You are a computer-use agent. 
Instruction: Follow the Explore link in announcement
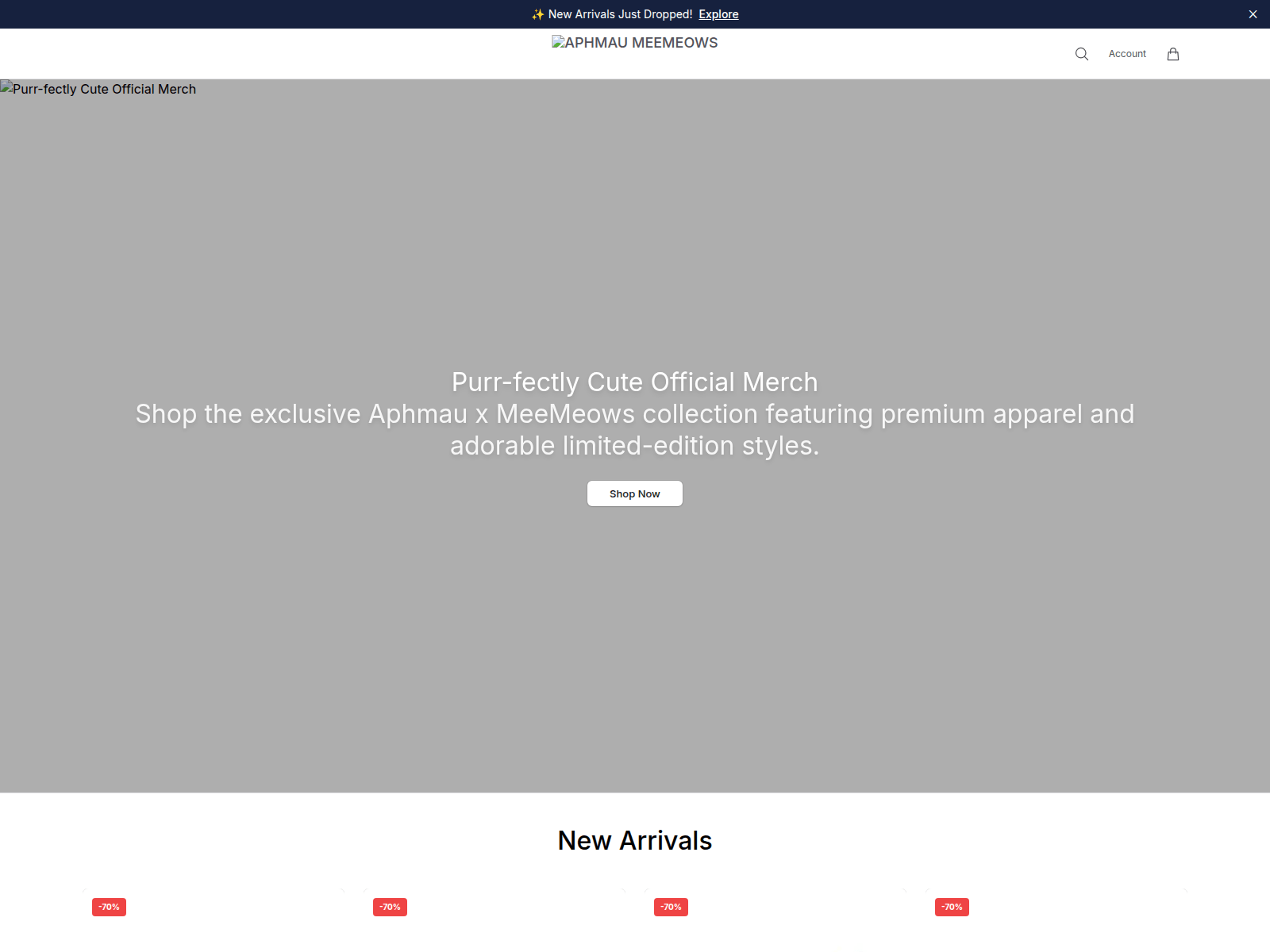point(718,14)
